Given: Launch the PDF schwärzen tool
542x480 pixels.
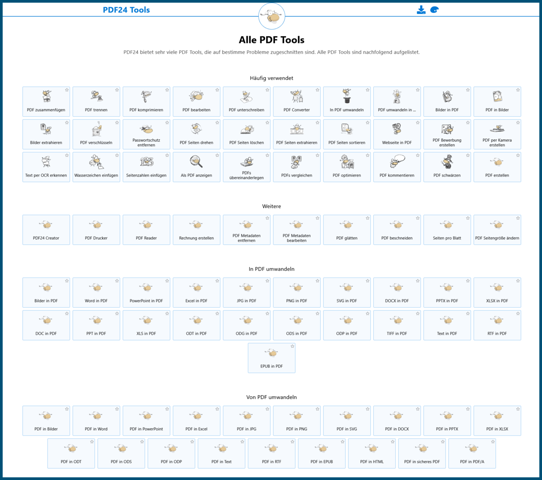Looking at the screenshot, I should (447, 167).
